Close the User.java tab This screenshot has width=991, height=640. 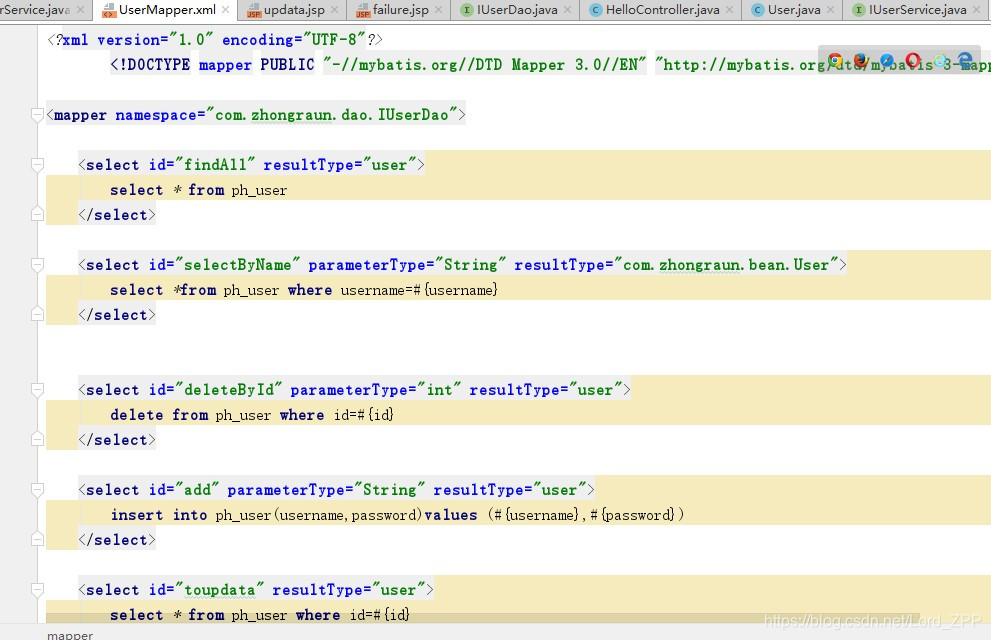point(830,9)
